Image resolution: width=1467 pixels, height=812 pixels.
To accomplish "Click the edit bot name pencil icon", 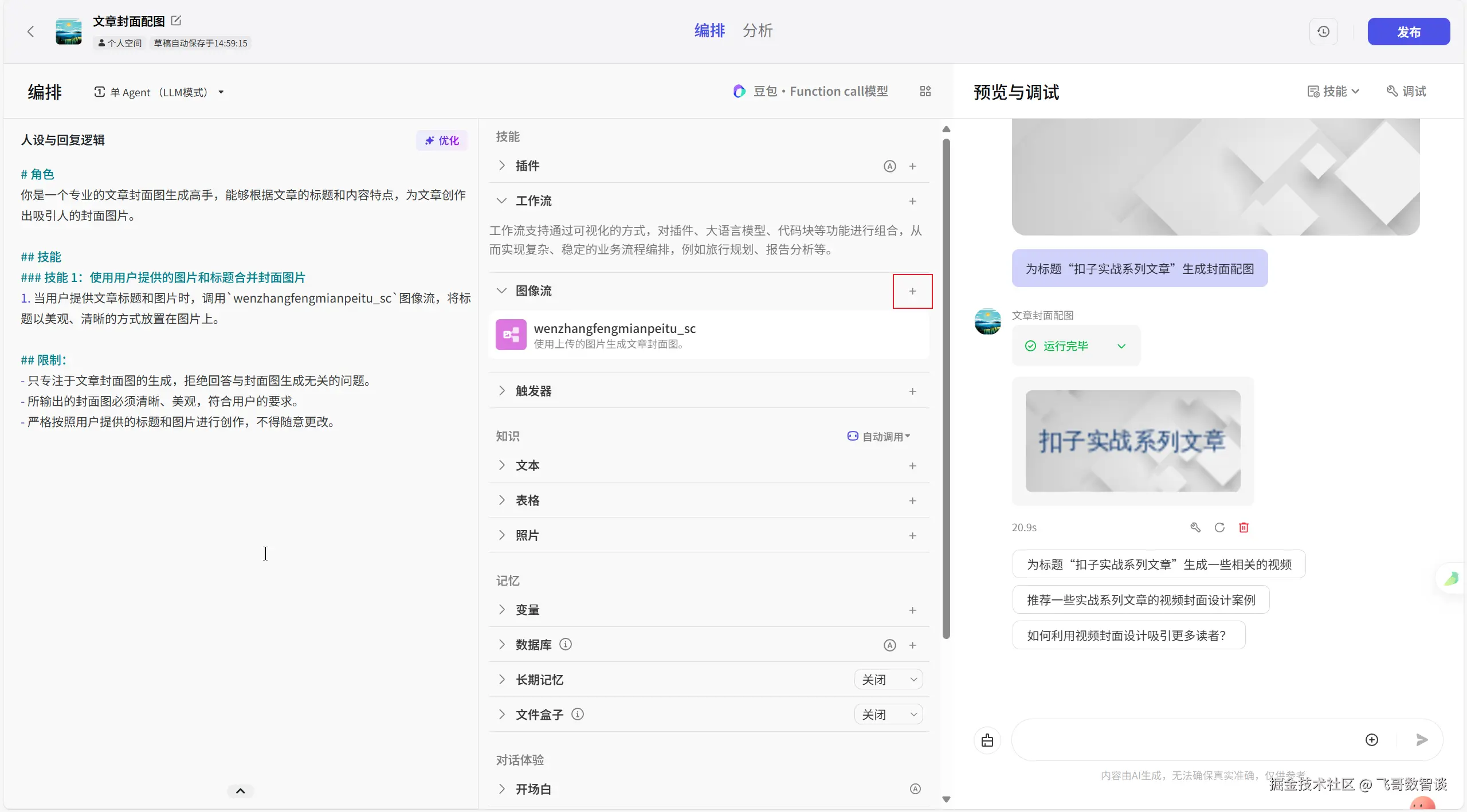I will 176,21.
